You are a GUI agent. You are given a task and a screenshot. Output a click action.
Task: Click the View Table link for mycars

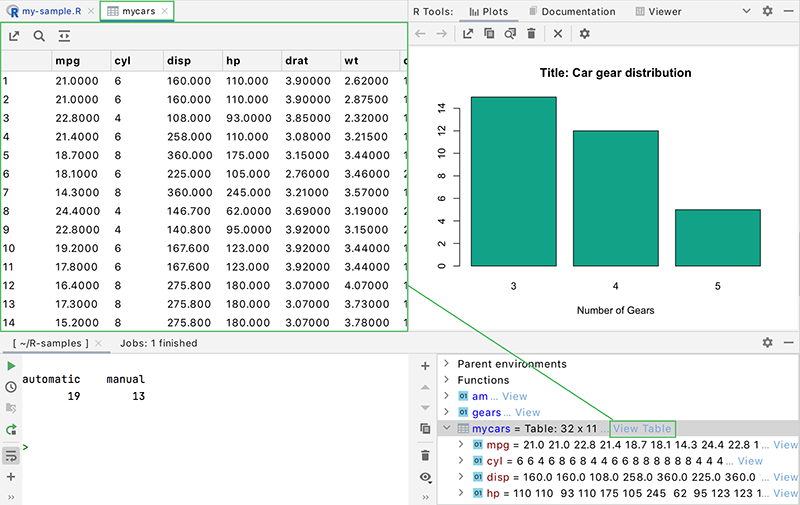tap(642, 429)
